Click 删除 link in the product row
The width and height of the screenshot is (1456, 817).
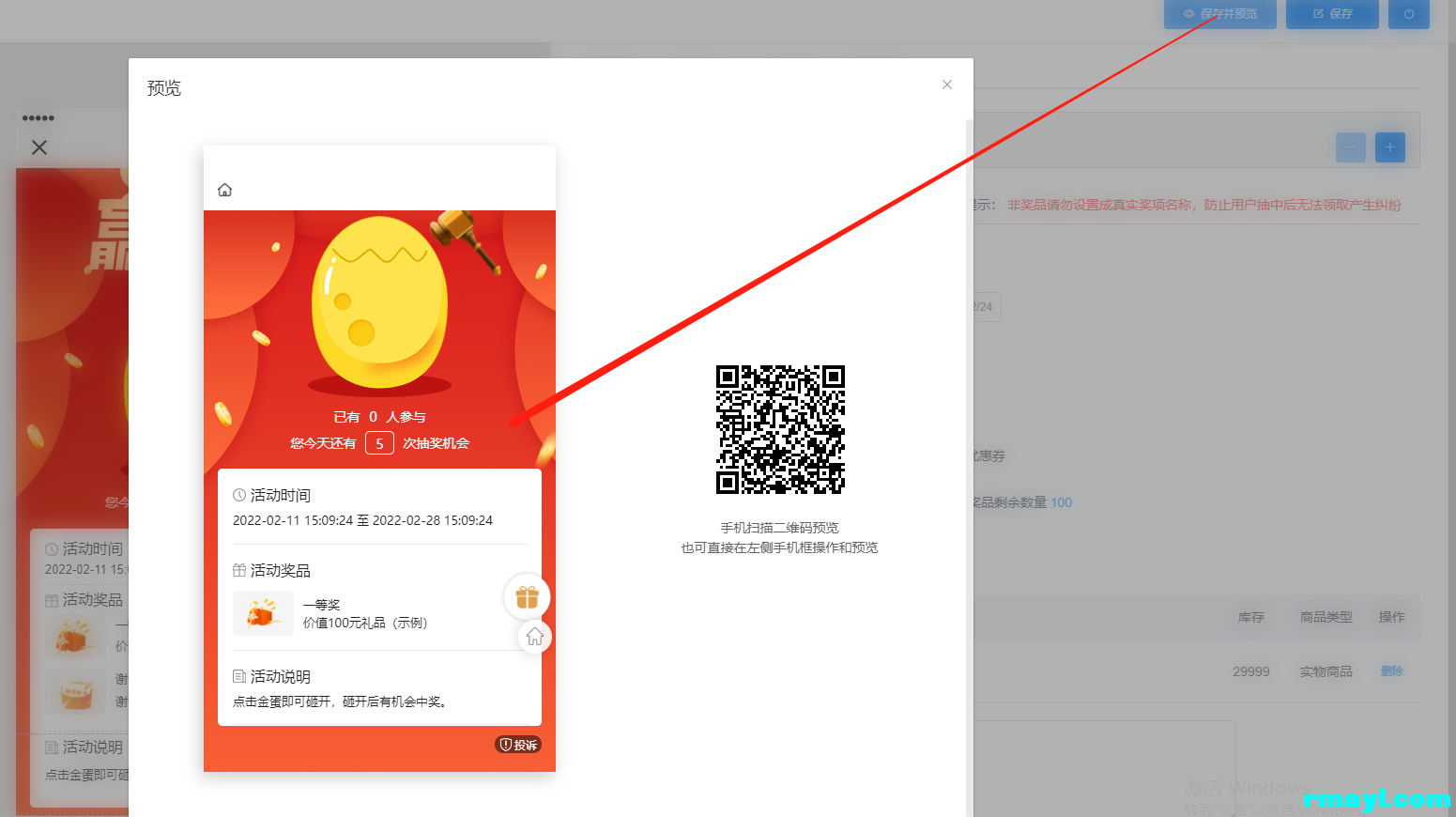click(1392, 671)
